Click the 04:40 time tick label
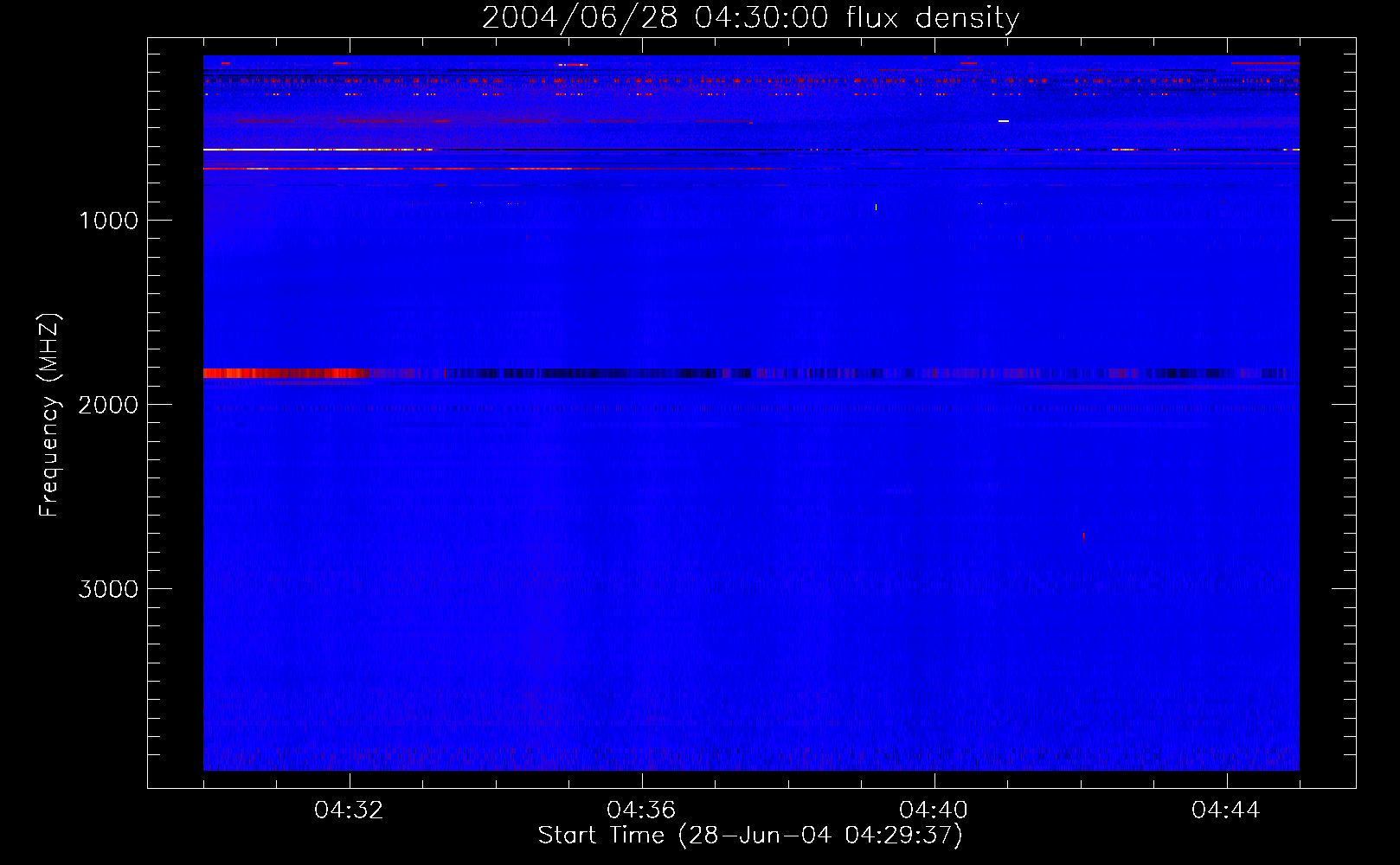1400x865 pixels. 934,811
